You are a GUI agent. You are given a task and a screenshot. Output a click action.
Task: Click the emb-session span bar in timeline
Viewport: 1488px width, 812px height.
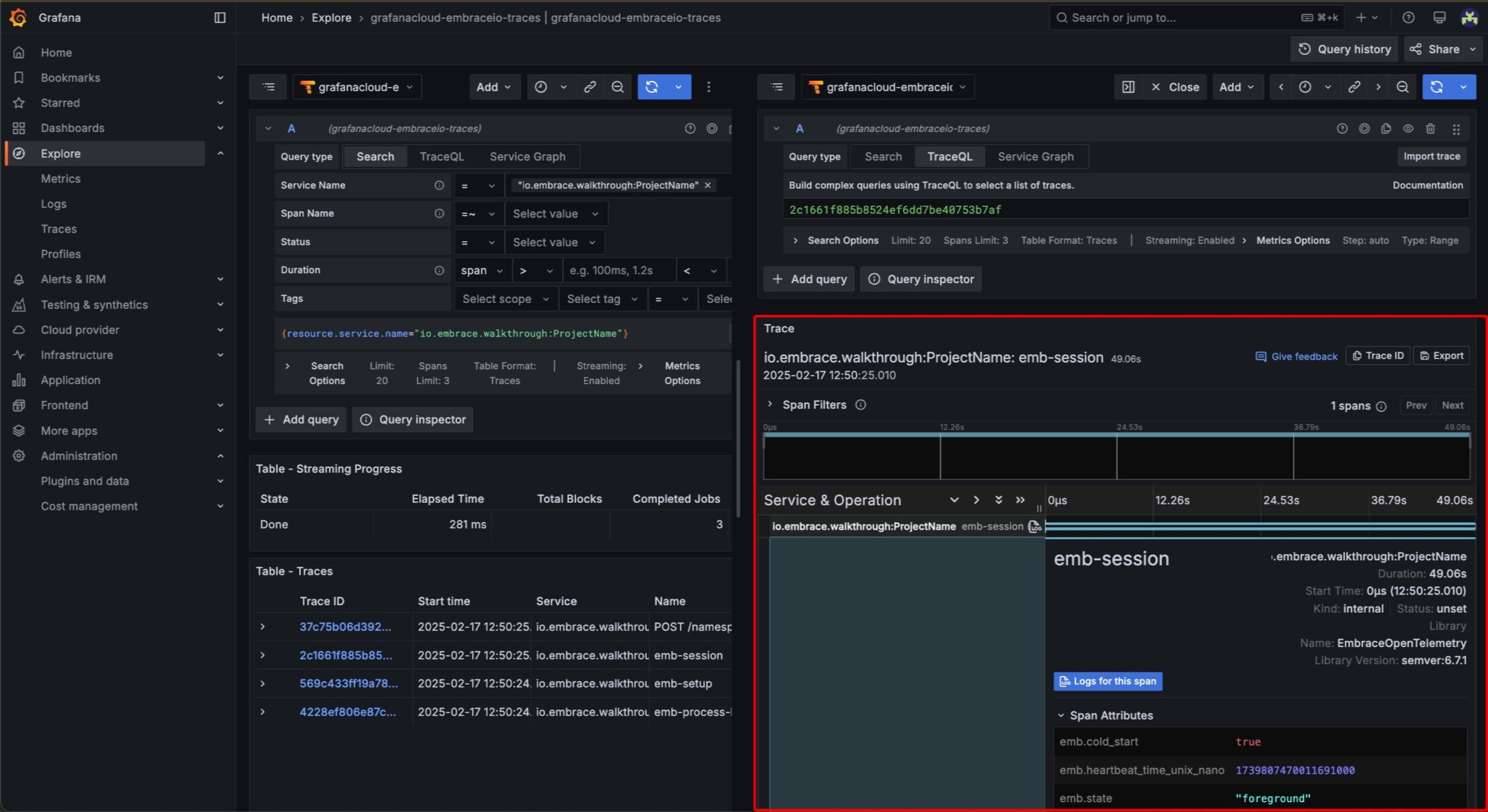[1260, 526]
